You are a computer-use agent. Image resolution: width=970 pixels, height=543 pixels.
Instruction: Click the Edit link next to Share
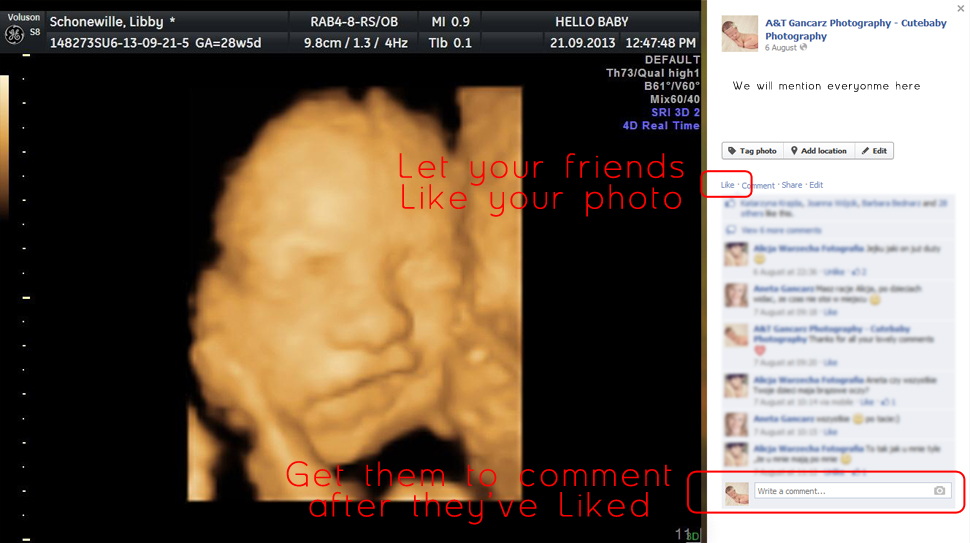(816, 185)
